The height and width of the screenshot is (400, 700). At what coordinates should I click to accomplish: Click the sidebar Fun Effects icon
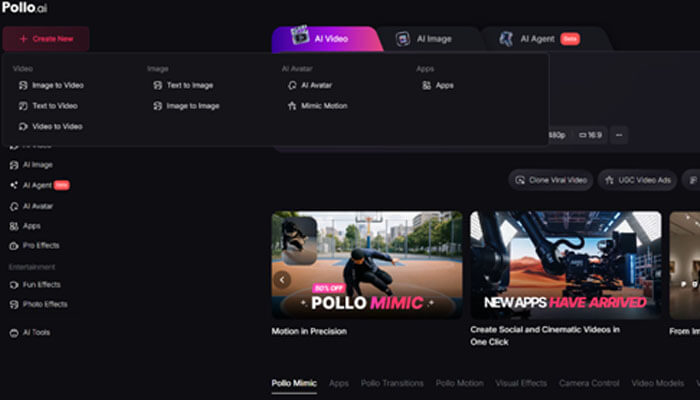pos(14,284)
